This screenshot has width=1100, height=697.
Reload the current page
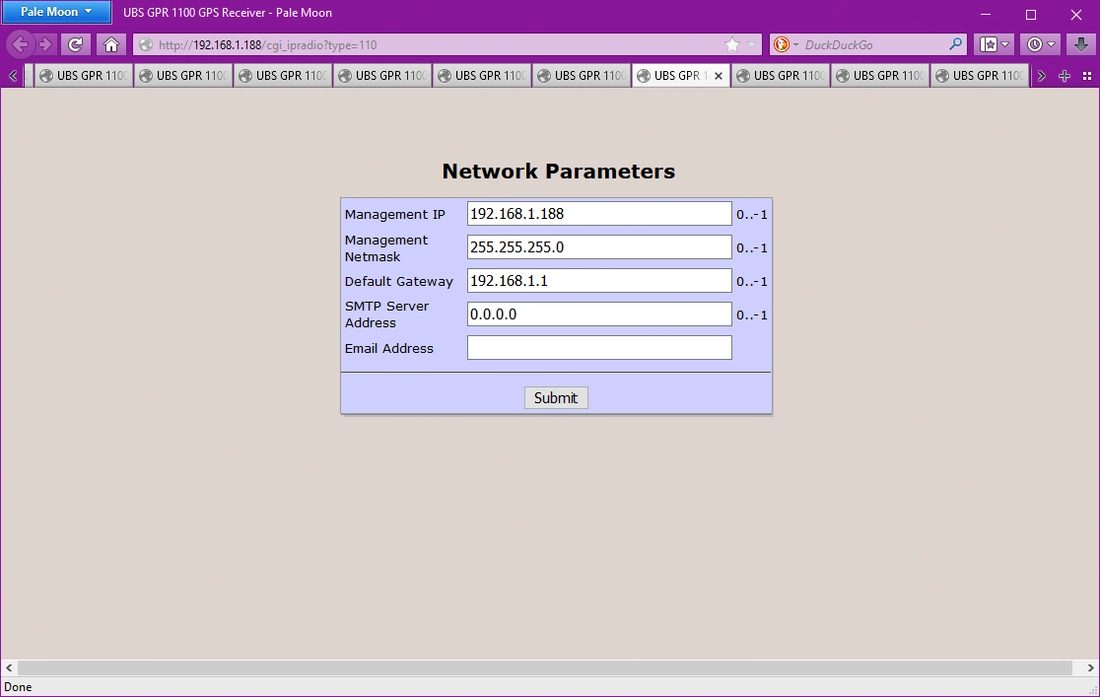(75, 45)
